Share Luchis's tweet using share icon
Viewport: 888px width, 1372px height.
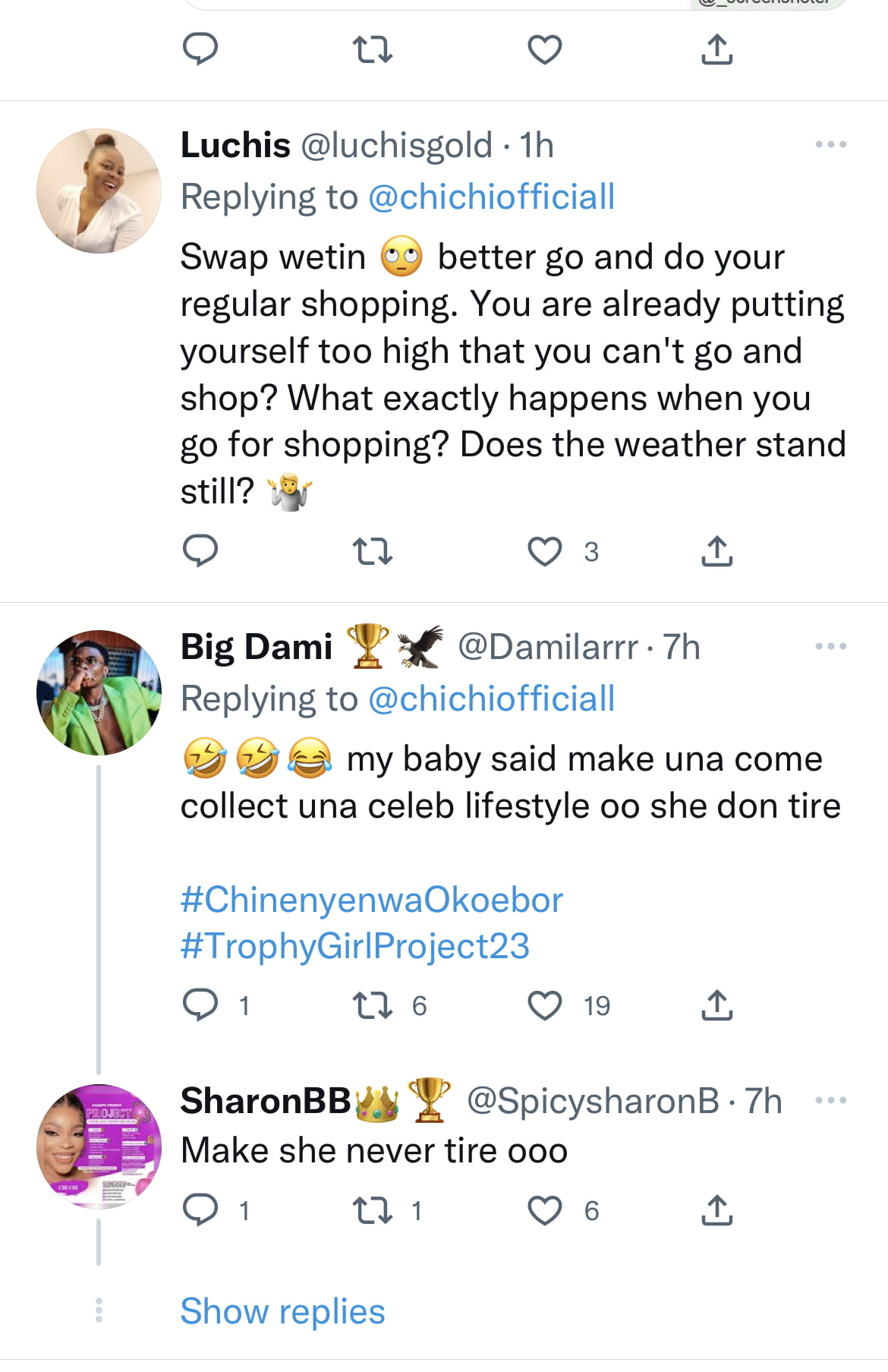pyautogui.click(x=716, y=551)
